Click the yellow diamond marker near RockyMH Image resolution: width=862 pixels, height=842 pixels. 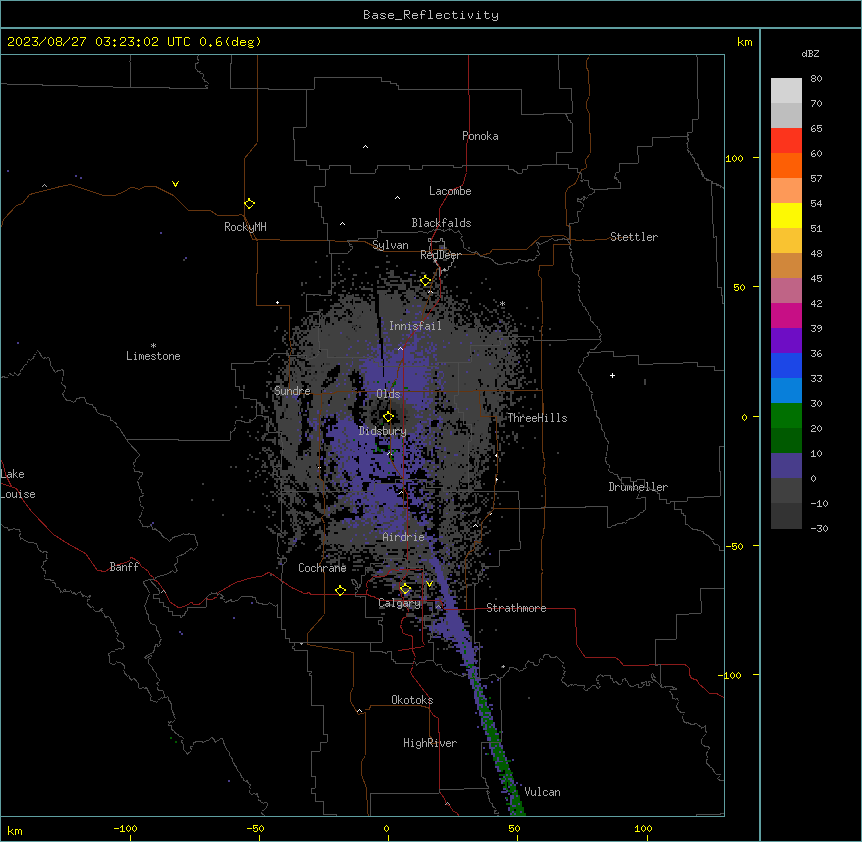(x=250, y=204)
